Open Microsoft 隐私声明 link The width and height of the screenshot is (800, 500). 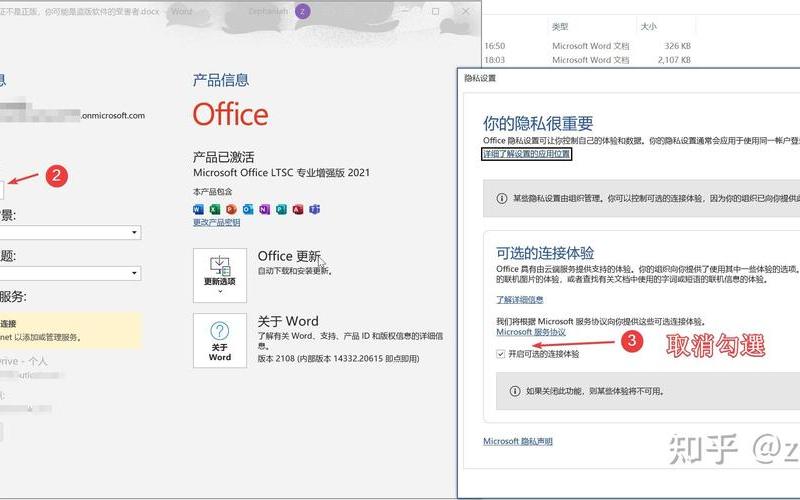pyautogui.click(x=517, y=441)
